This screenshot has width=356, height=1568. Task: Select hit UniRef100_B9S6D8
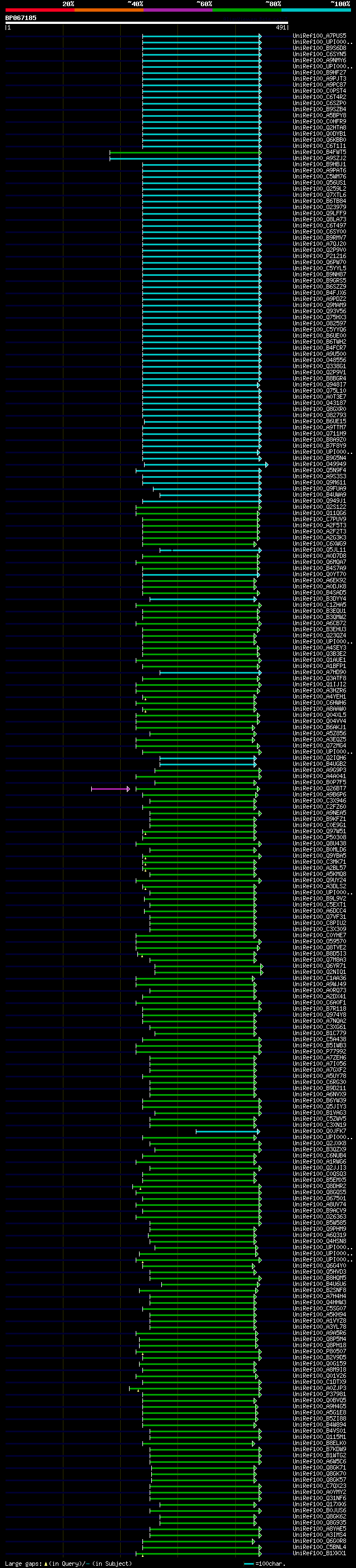click(319, 49)
